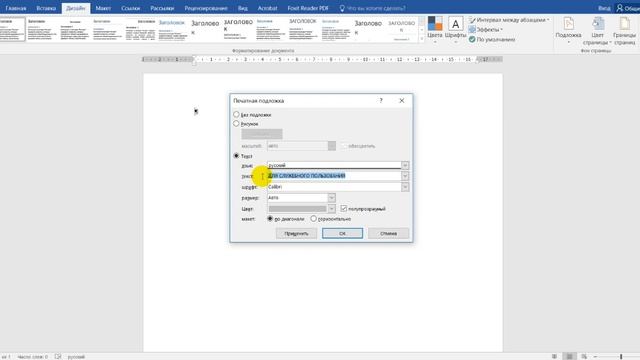Click the Отмена cancel button

(x=389, y=233)
